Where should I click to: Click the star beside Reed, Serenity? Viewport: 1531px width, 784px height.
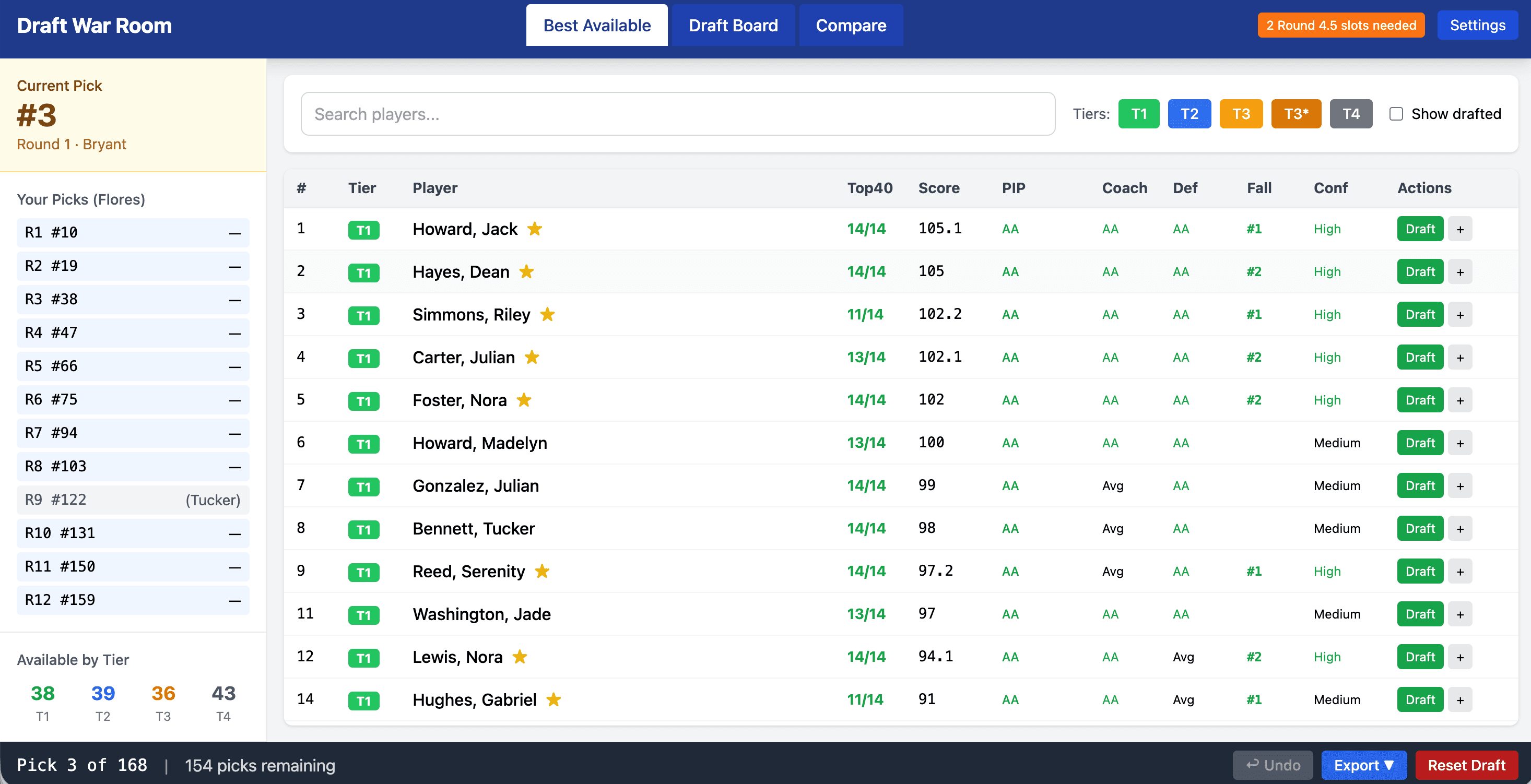542,571
